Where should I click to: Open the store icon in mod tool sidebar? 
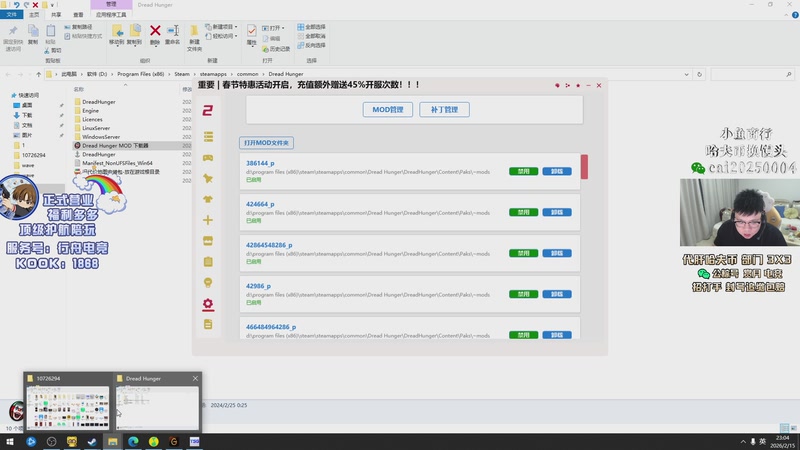208,241
